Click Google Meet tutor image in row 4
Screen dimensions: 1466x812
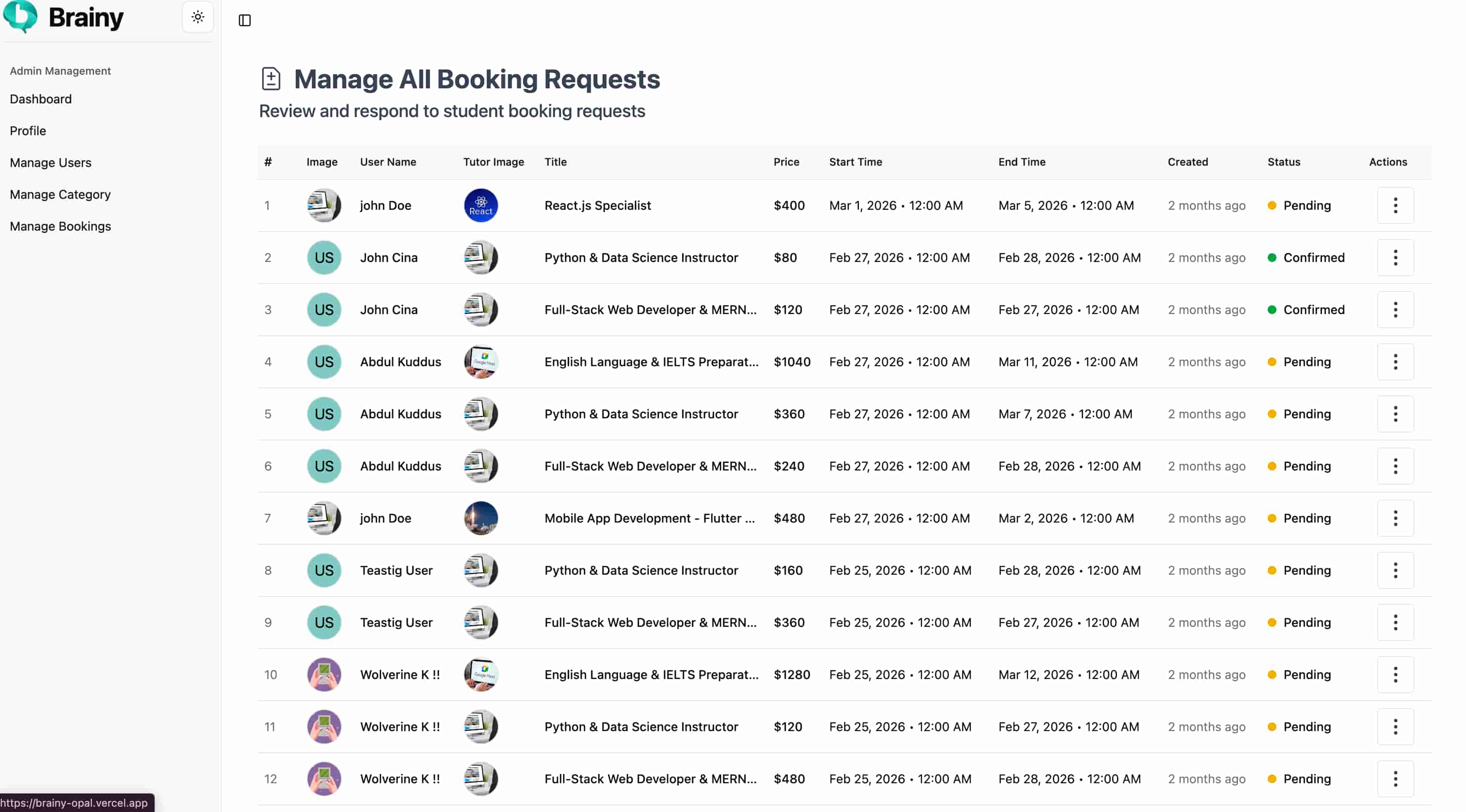(x=481, y=362)
